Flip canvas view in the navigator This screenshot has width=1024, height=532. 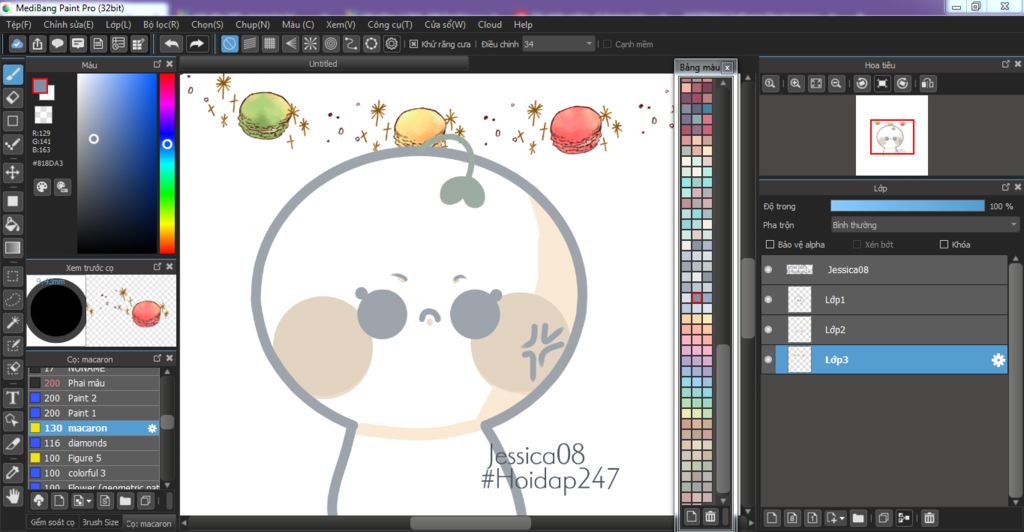coord(927,84)
